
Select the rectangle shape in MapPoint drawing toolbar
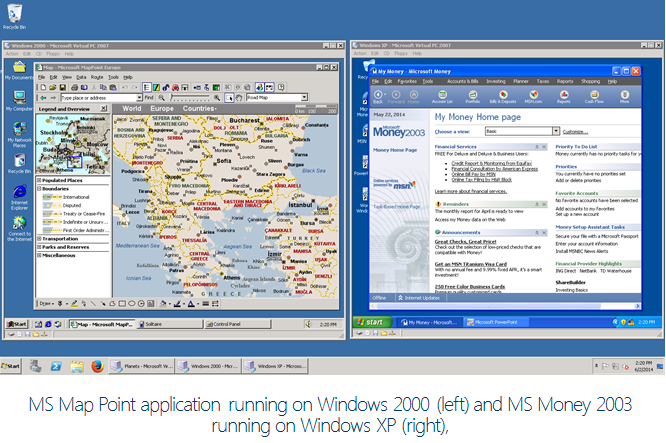(x=122, y=304)
